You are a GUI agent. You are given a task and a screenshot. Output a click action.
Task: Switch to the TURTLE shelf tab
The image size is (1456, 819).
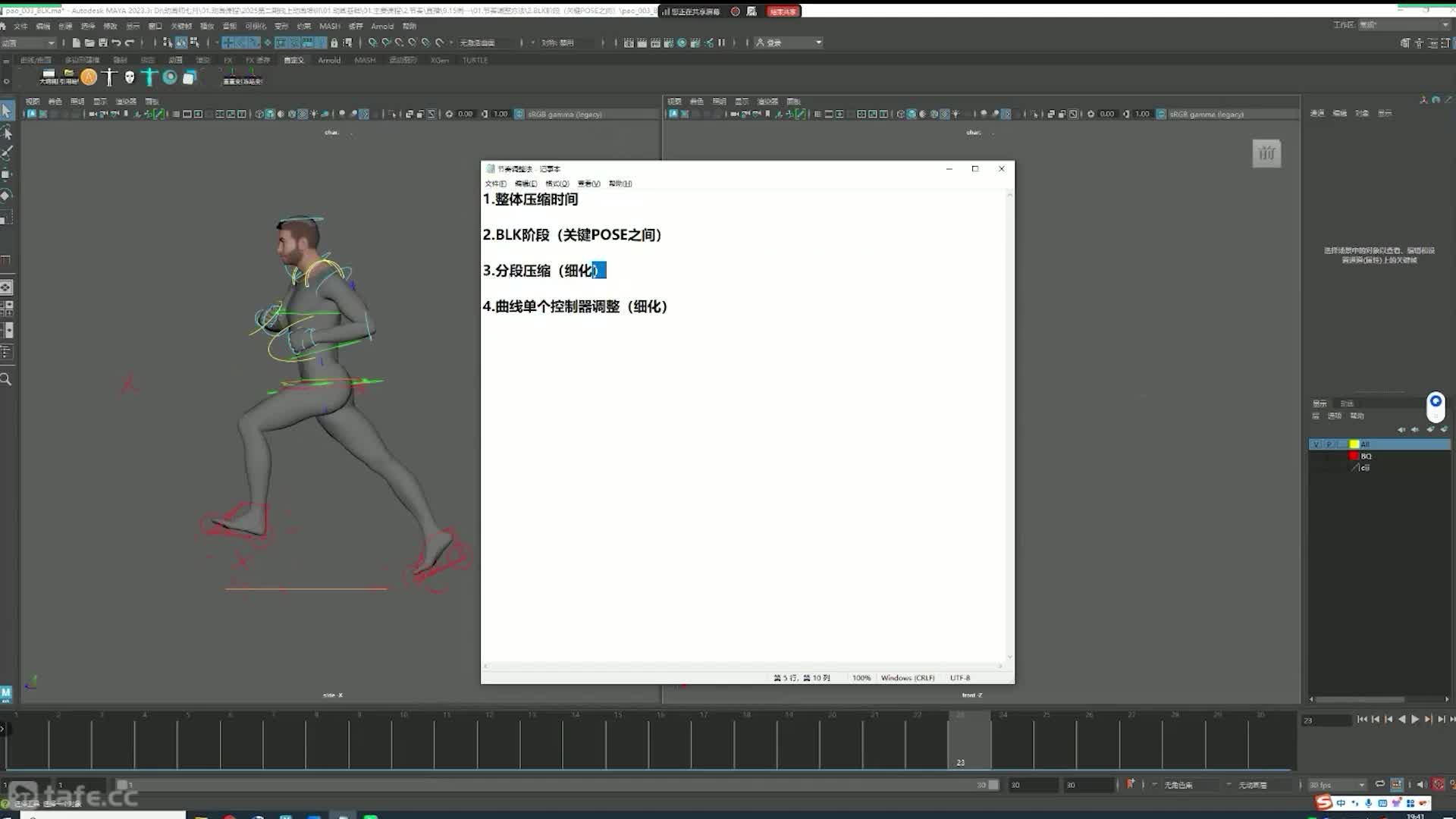475,60
